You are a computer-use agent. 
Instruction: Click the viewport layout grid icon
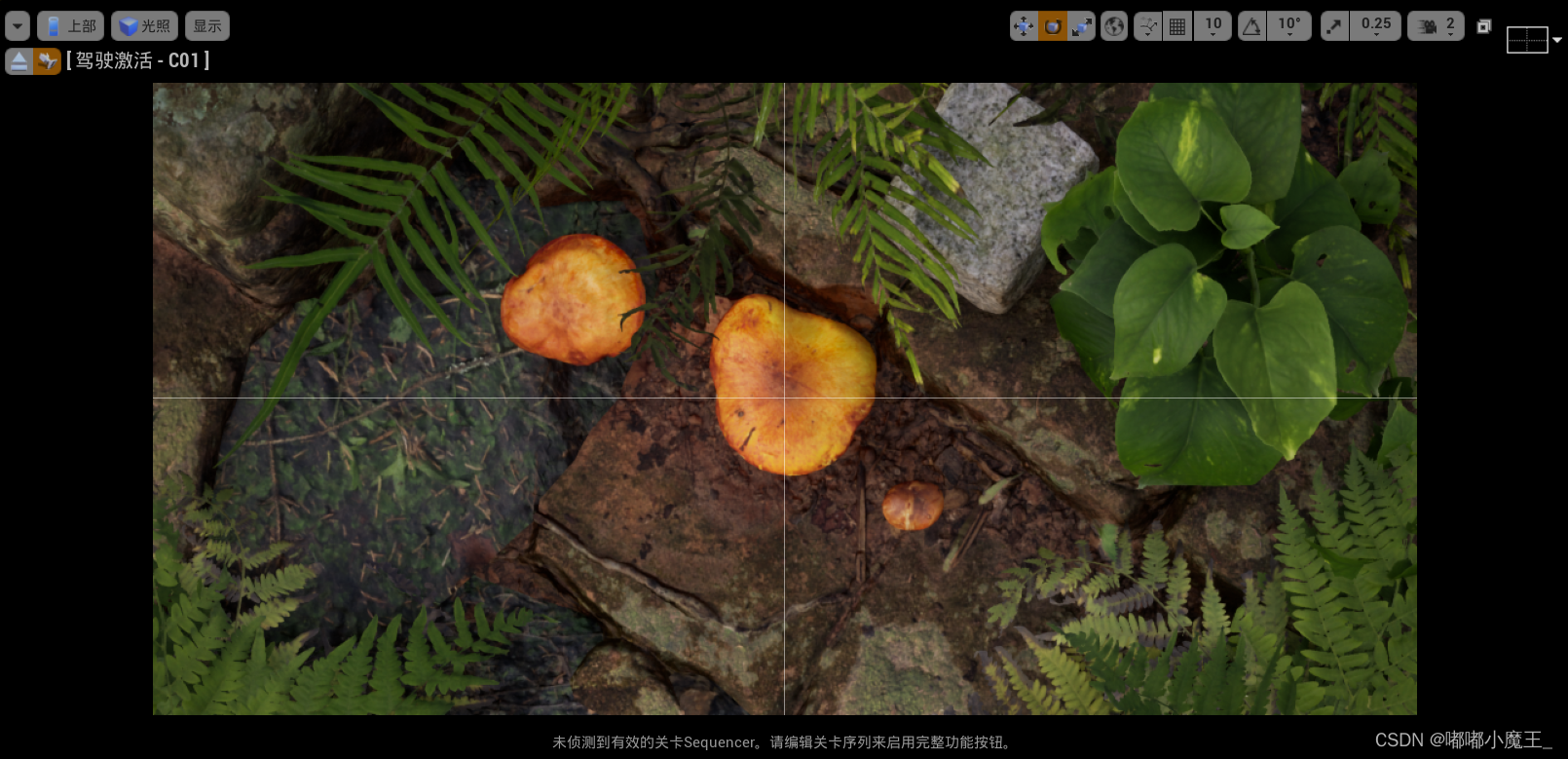pos(1527,40)
